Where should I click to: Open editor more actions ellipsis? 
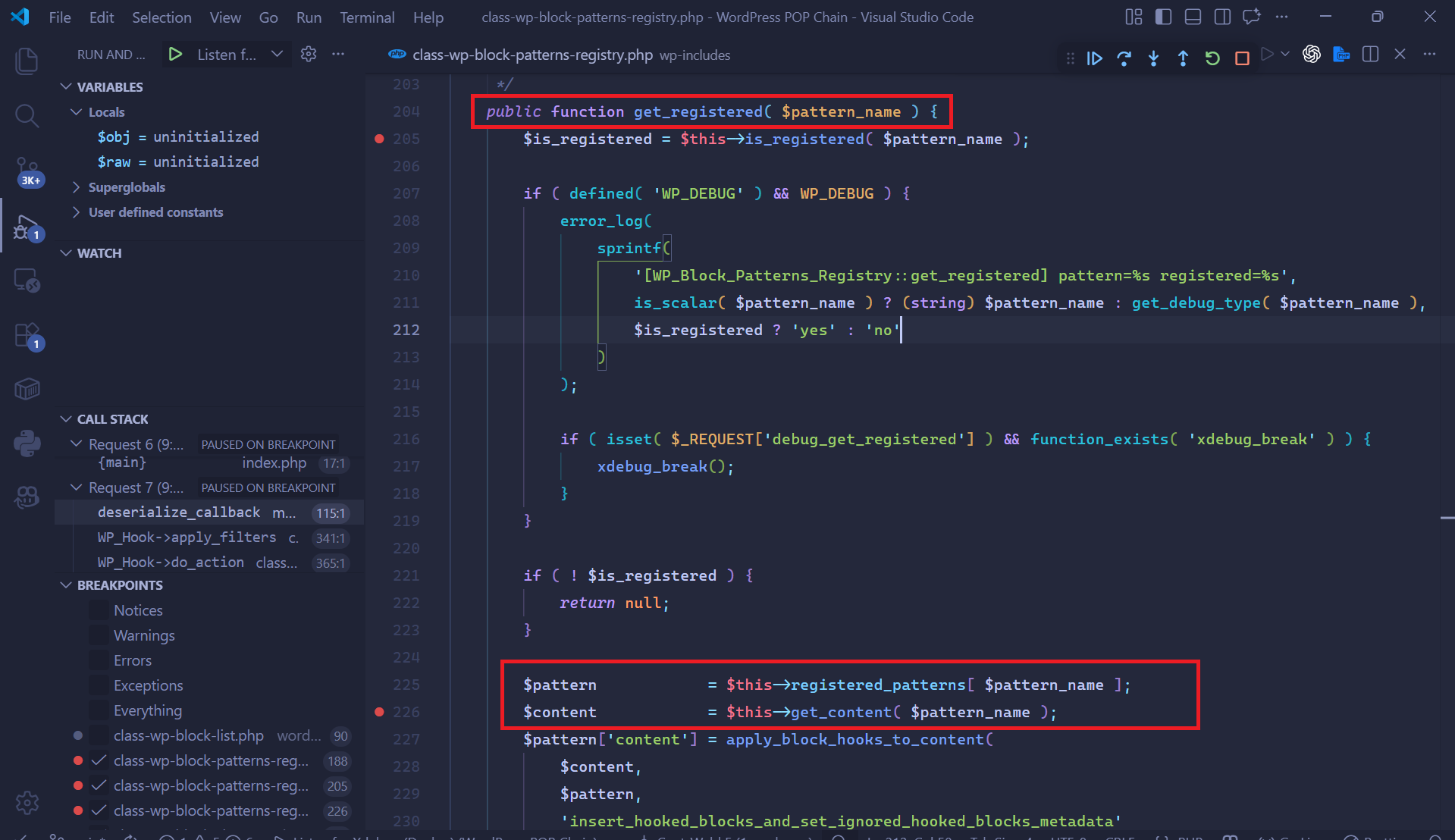(1429, 55)
